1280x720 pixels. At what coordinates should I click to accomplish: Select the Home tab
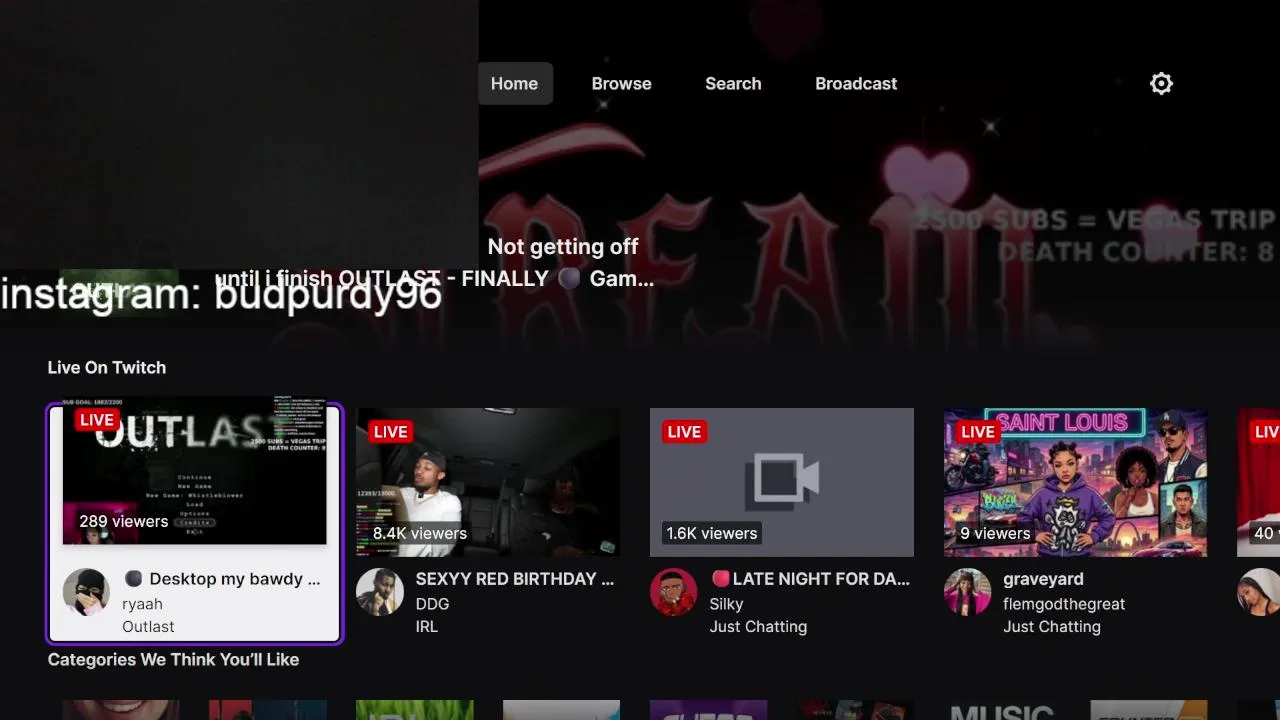[514, 84]
